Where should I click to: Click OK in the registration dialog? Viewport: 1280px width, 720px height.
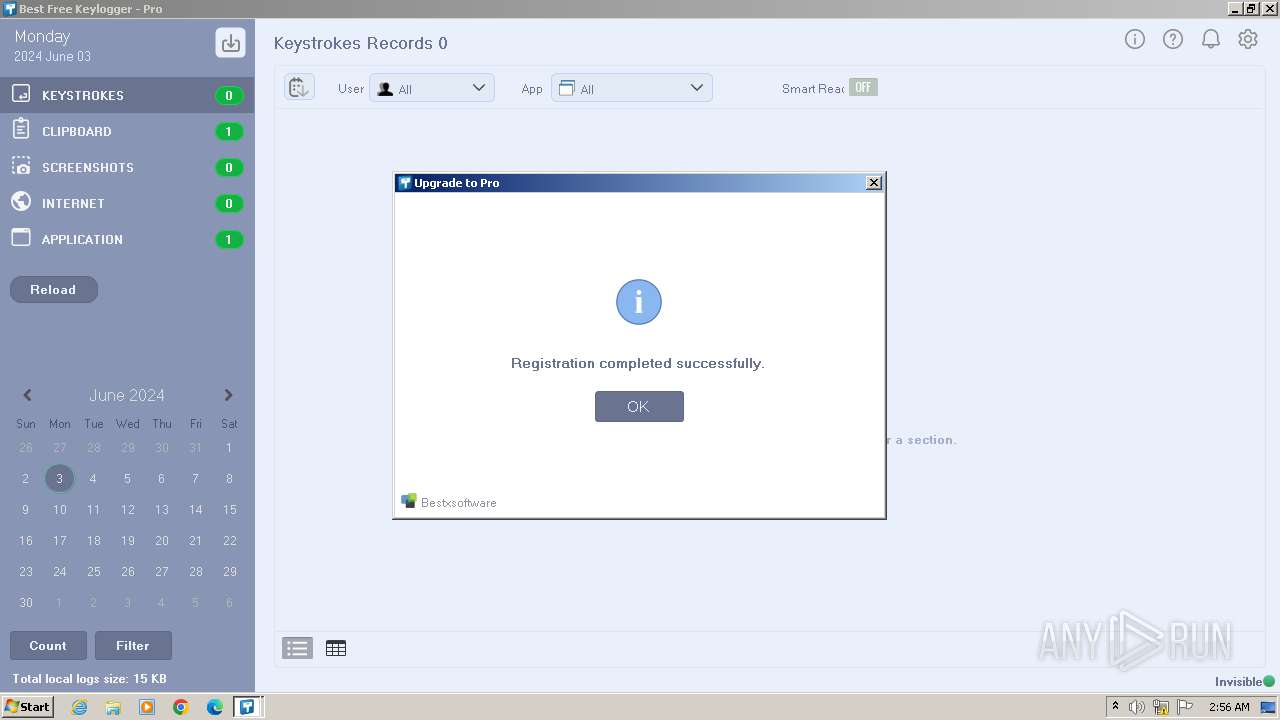pyautogui.click(x=639, y=406)
